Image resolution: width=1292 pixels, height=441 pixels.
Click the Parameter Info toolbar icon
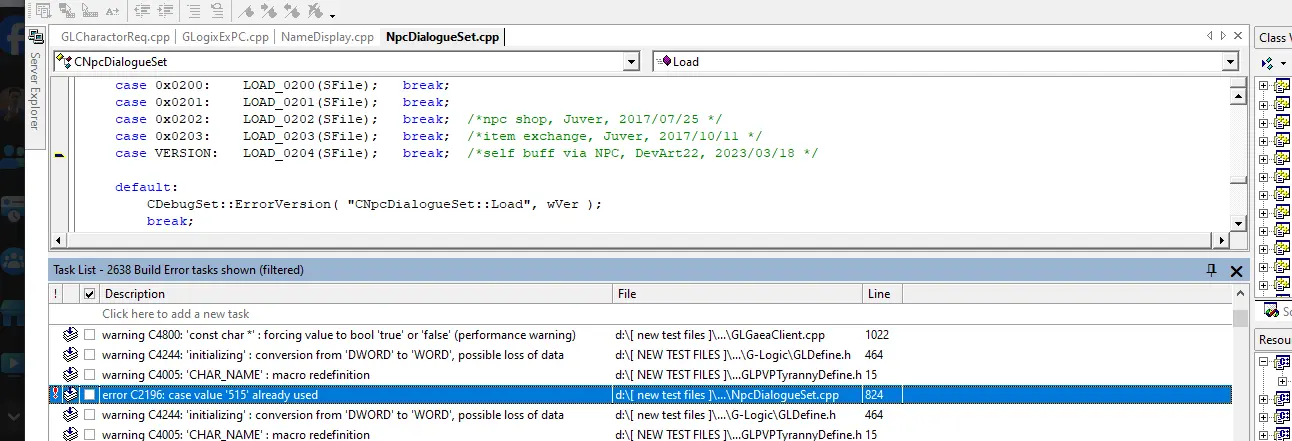click(67, 11)
